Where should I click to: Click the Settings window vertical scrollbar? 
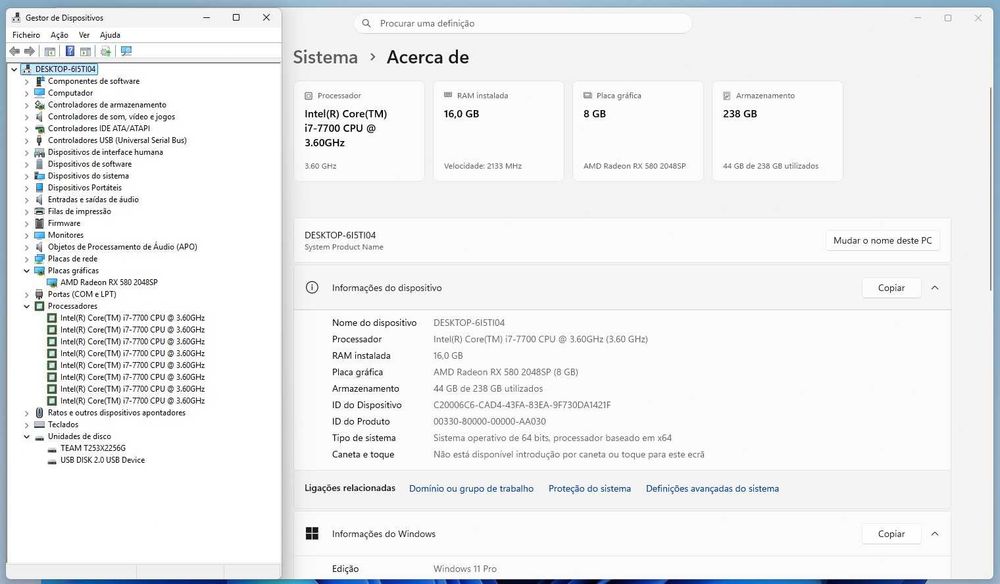[990, 188]
